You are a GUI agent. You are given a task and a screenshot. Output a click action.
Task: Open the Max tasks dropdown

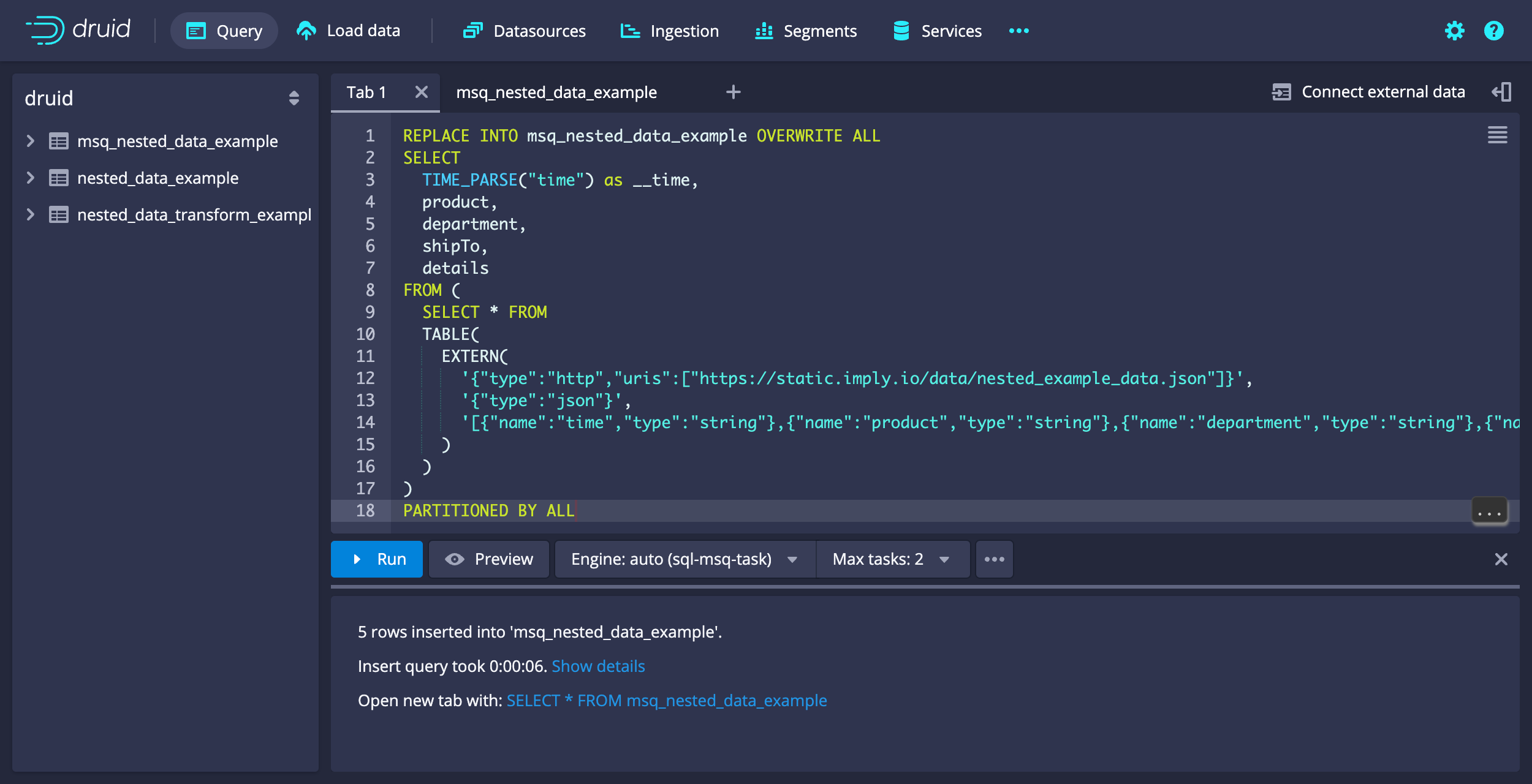pyautogui.click(x=892, y=559)
